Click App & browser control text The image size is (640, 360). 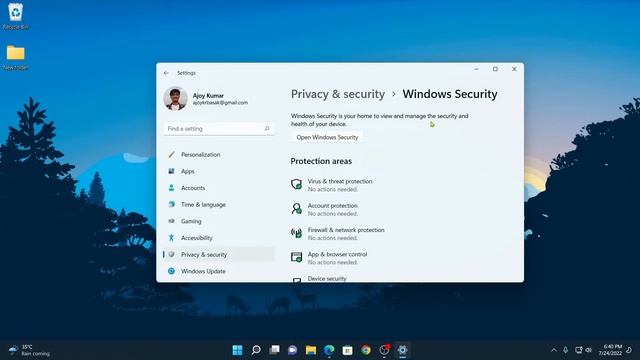337,254
